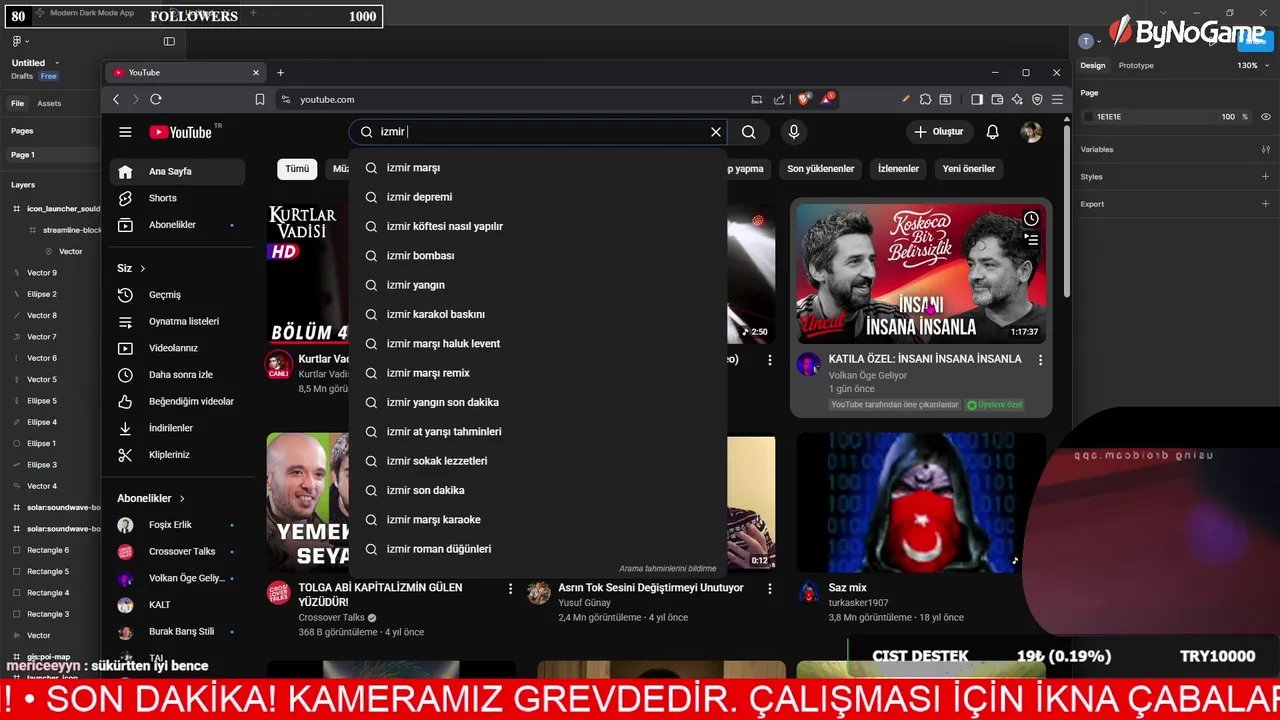
Task: Expand the Abonelikler subscriptions chevron
Action: pos(182,498)
